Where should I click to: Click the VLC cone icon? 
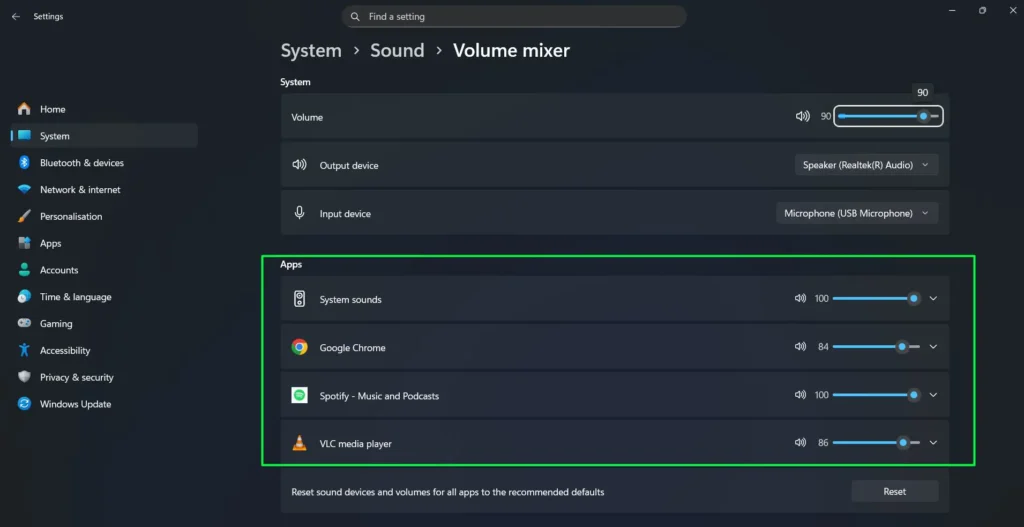(299, 443)
